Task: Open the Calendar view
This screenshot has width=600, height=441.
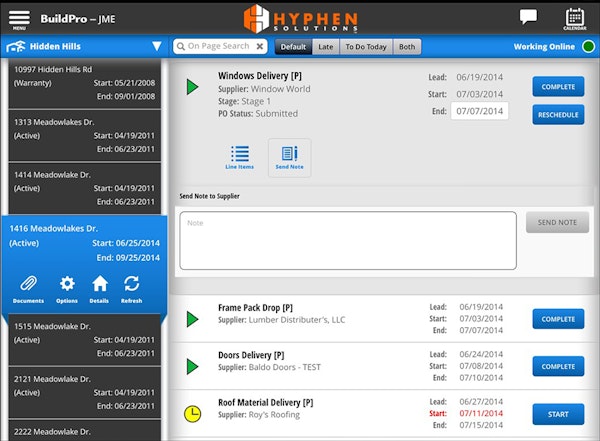Action: [574, 18]
